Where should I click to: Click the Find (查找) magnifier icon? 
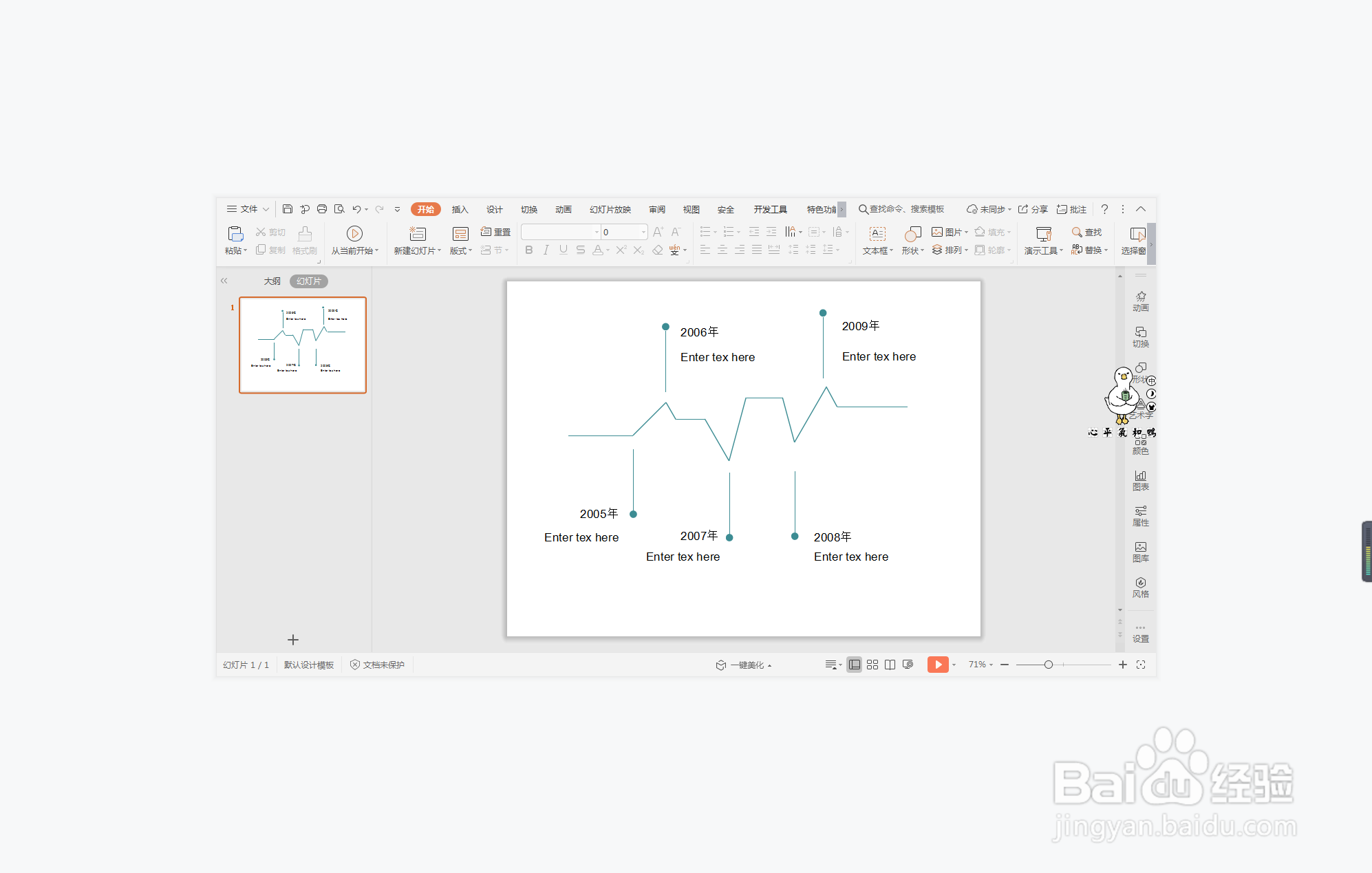tap(1077, 233)
